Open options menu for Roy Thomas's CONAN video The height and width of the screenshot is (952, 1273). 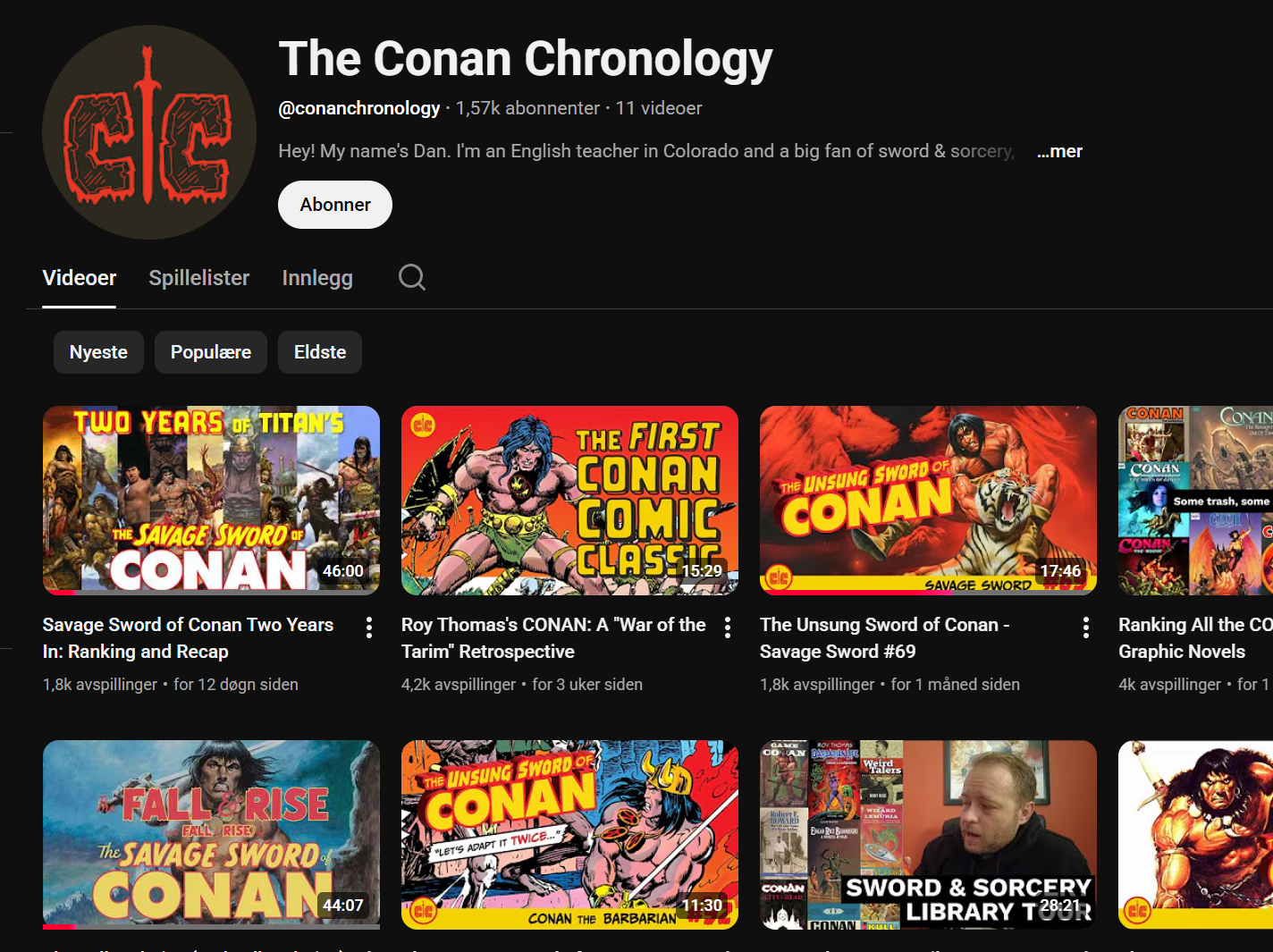pyautogui.click(x=728, y=628)
